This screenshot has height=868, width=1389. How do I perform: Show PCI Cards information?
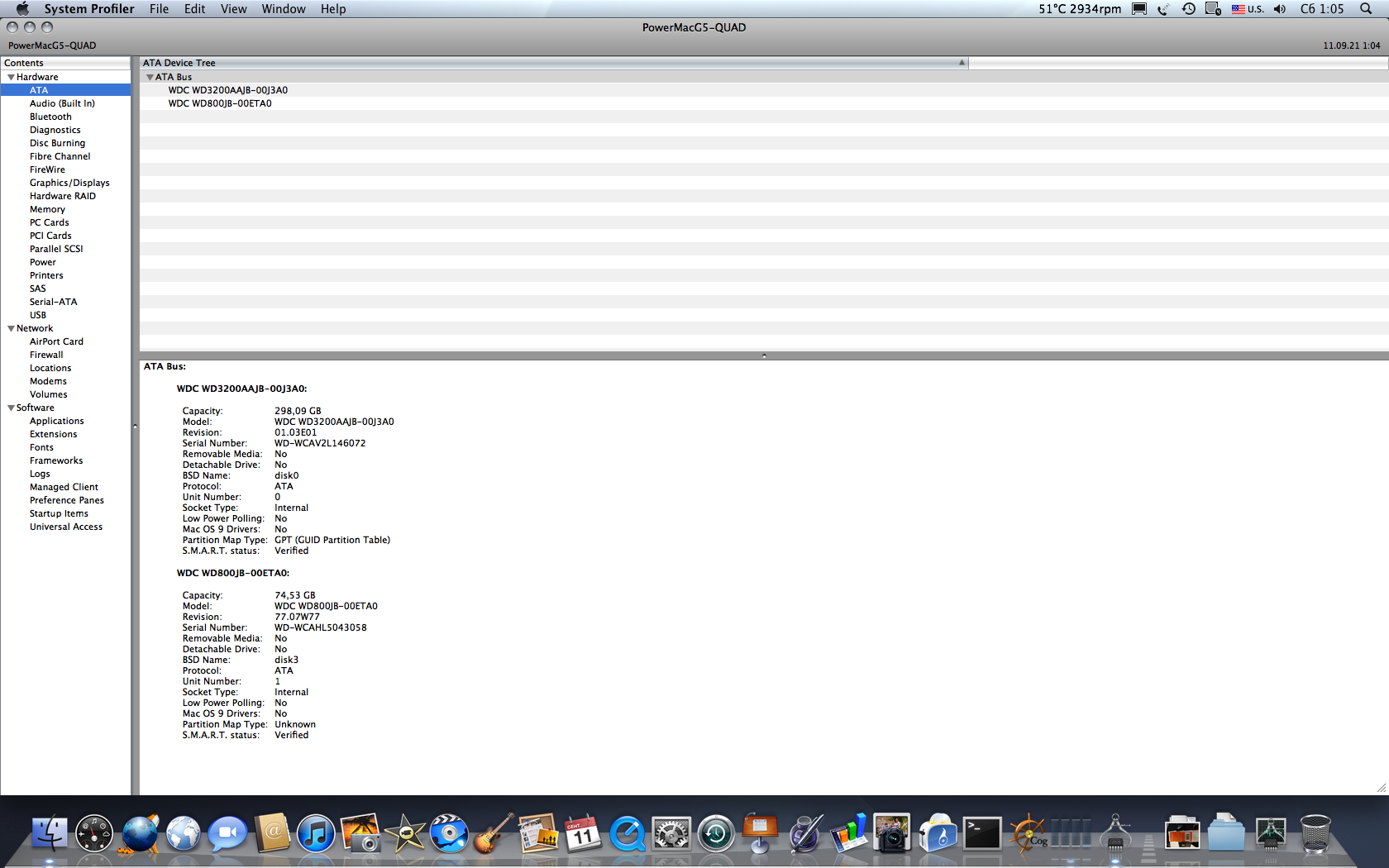coord(50,236)
